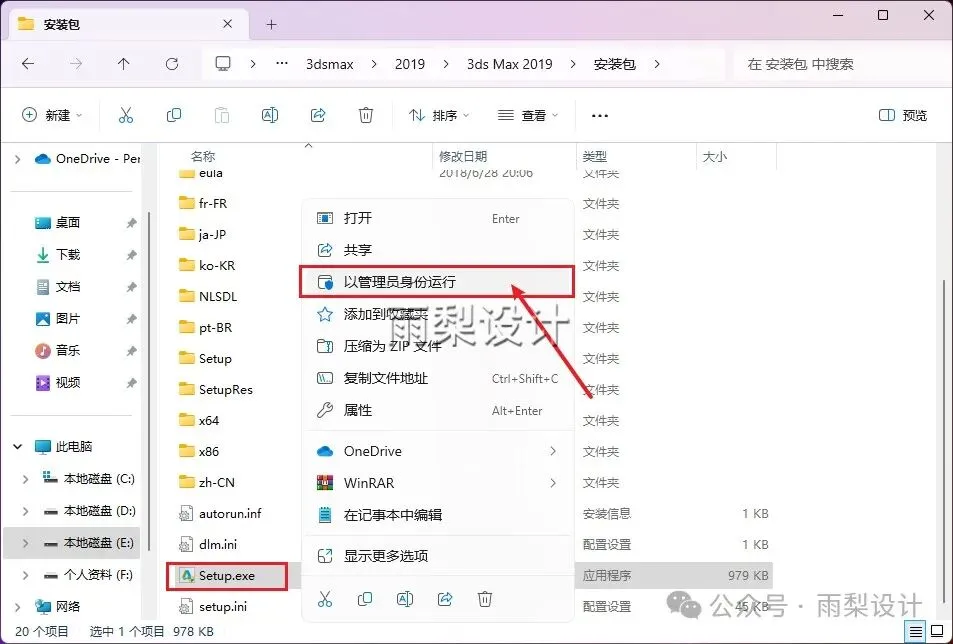953x644 pixels.
Task: Open 视频 in the sidebar
Action: click(67, 383)
